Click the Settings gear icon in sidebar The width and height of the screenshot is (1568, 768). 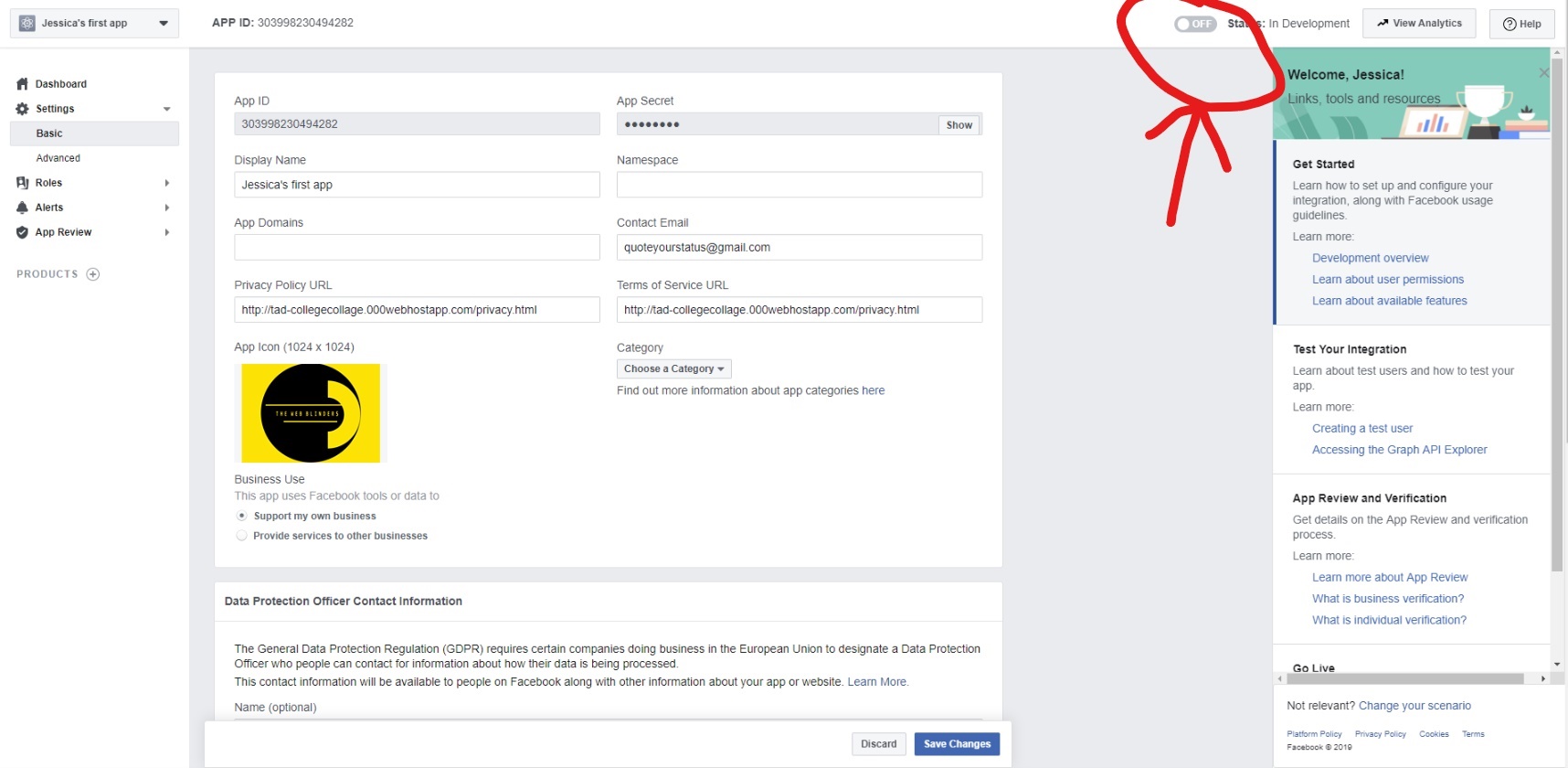point(22,109)
